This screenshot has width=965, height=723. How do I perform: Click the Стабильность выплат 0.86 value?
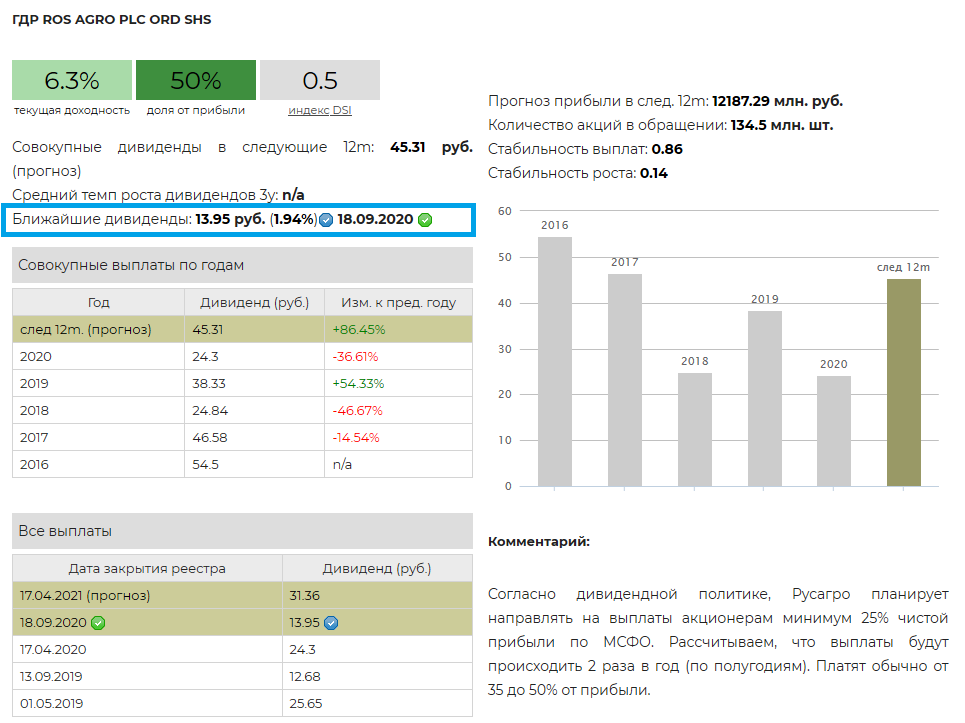tap(667, 149)
